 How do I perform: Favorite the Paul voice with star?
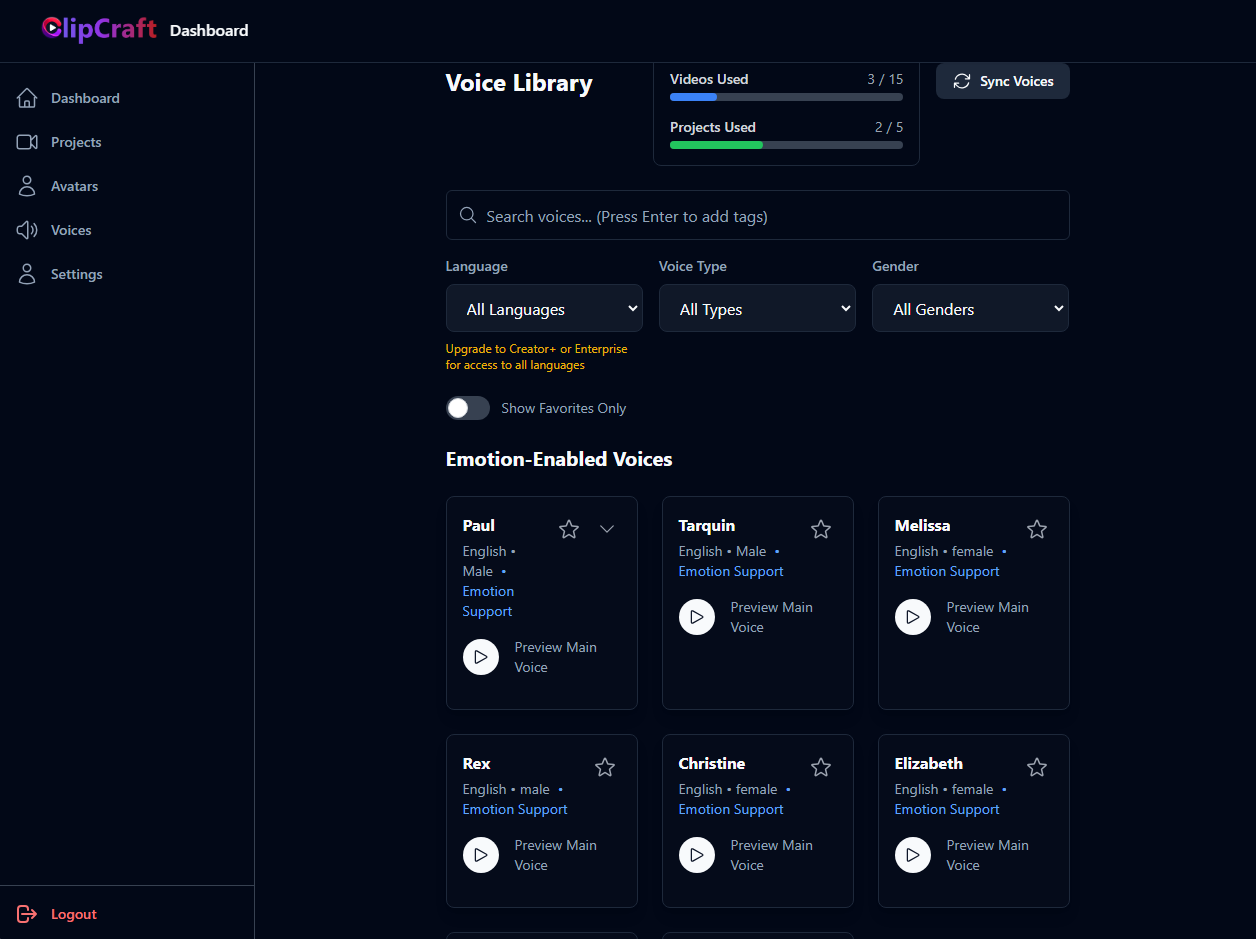pos(569,529)
